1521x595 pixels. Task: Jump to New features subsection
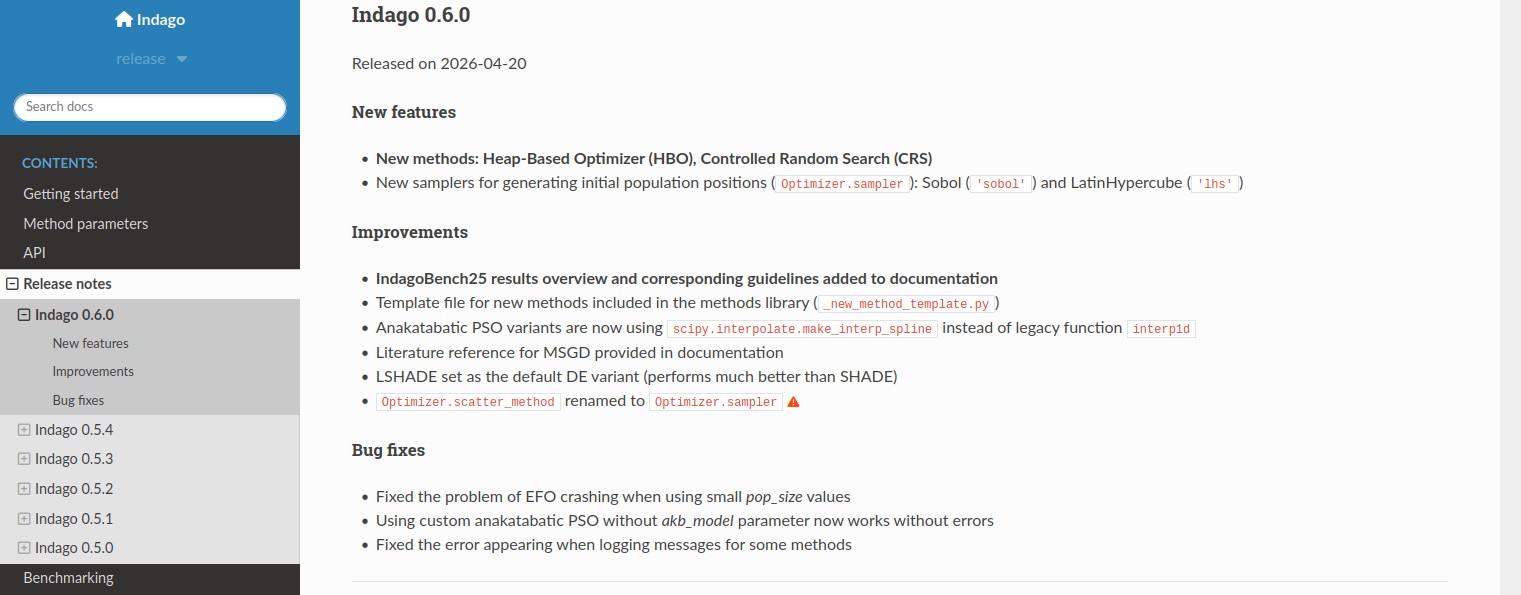coord(91,343)
